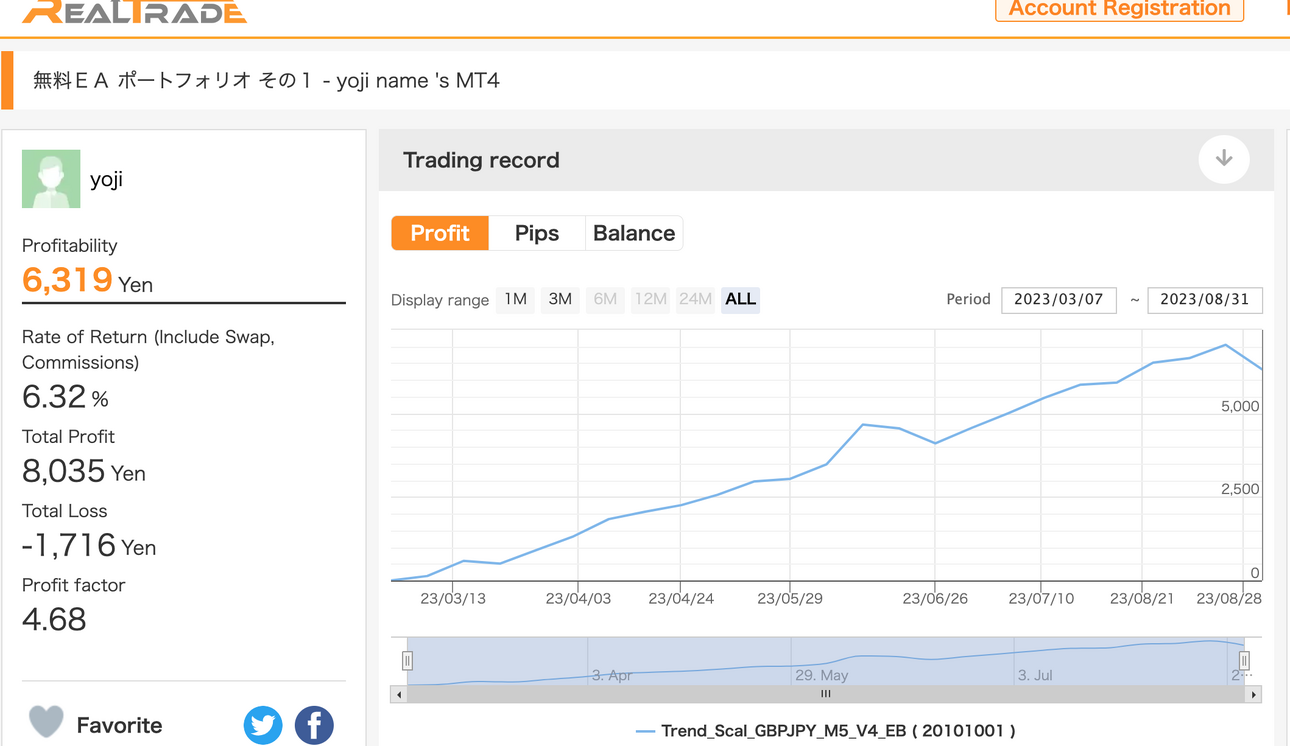This screenshot has height=746, width=1290.
Task: Open the yoji username link
Action: click(x=106, y=180)
